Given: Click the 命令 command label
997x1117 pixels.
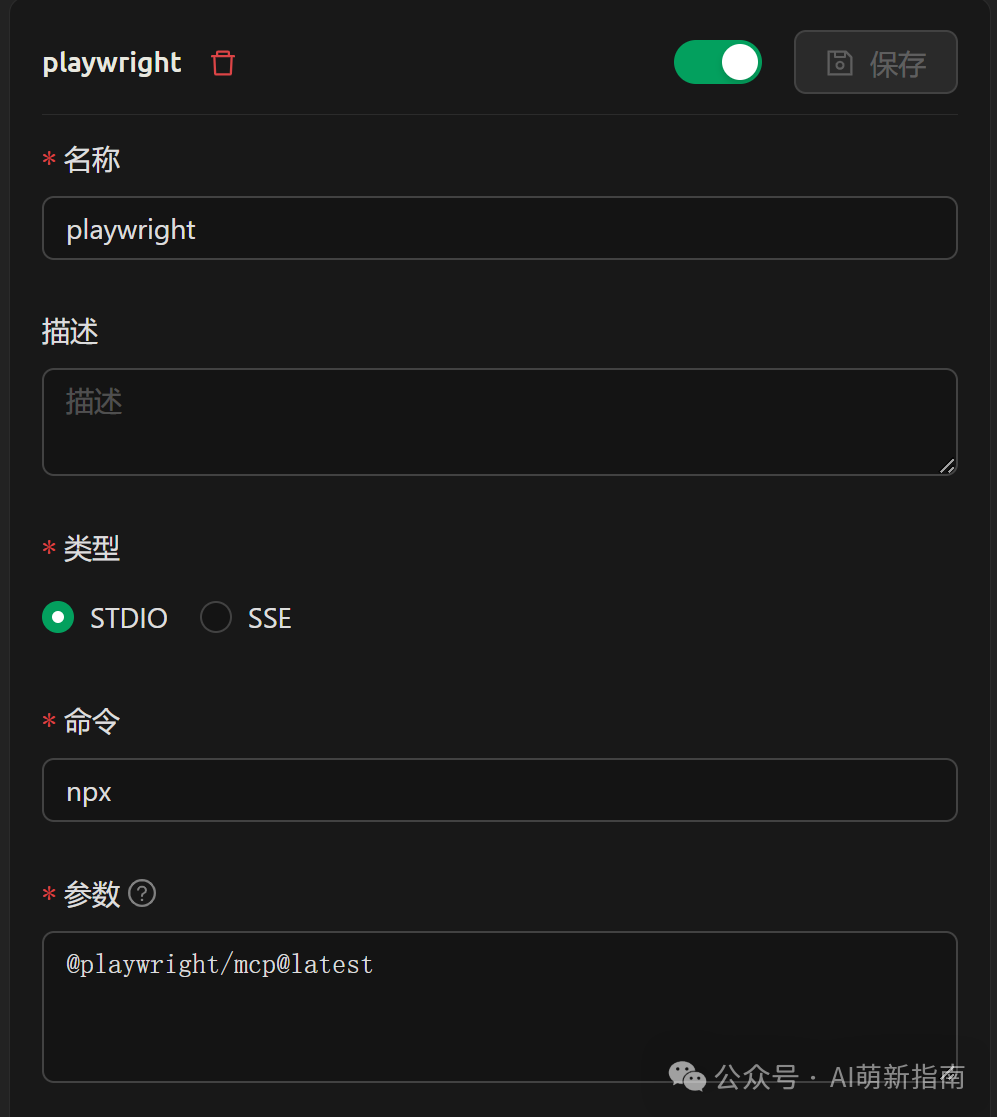Looking at the screenshot, I should 92,721.
